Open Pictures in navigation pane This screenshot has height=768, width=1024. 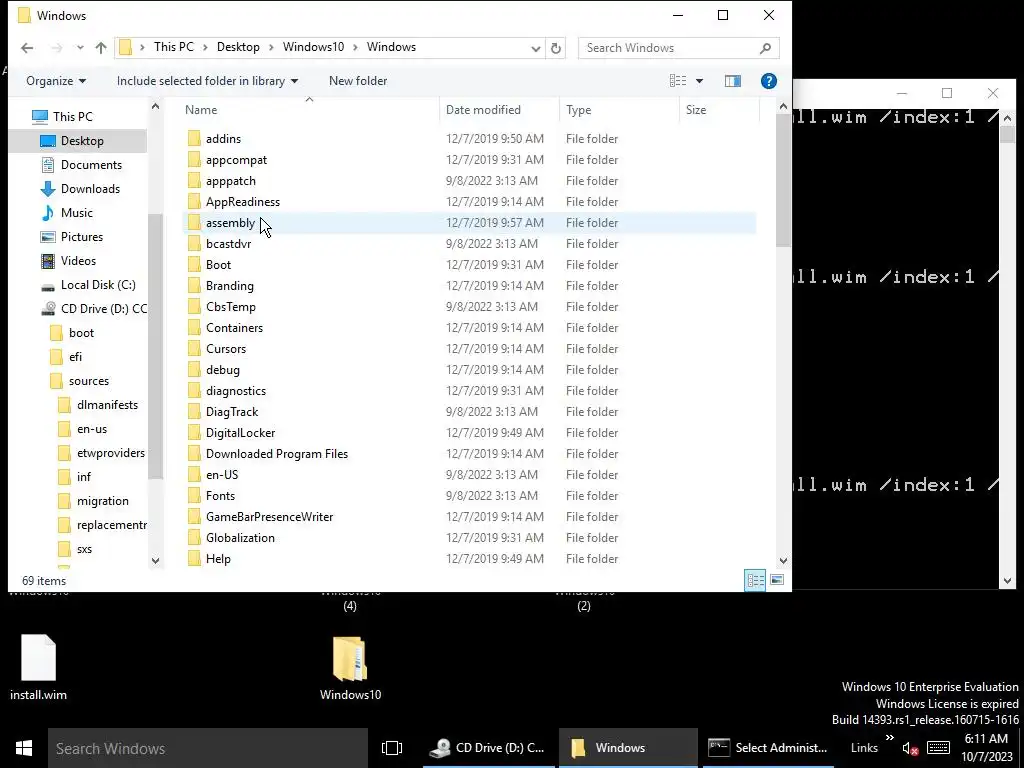[x=82, y=237]
